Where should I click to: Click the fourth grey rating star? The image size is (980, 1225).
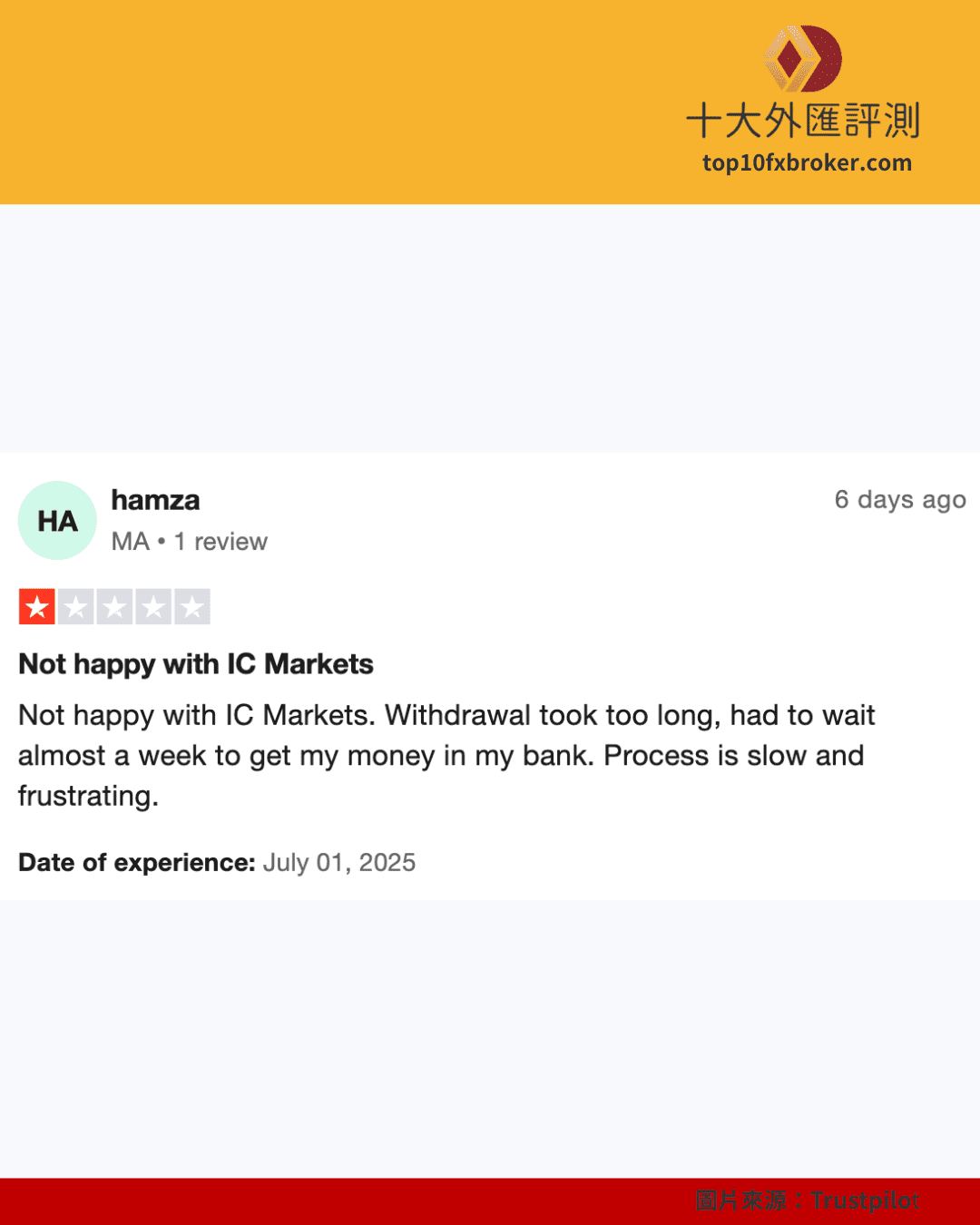tap(153, 607)
